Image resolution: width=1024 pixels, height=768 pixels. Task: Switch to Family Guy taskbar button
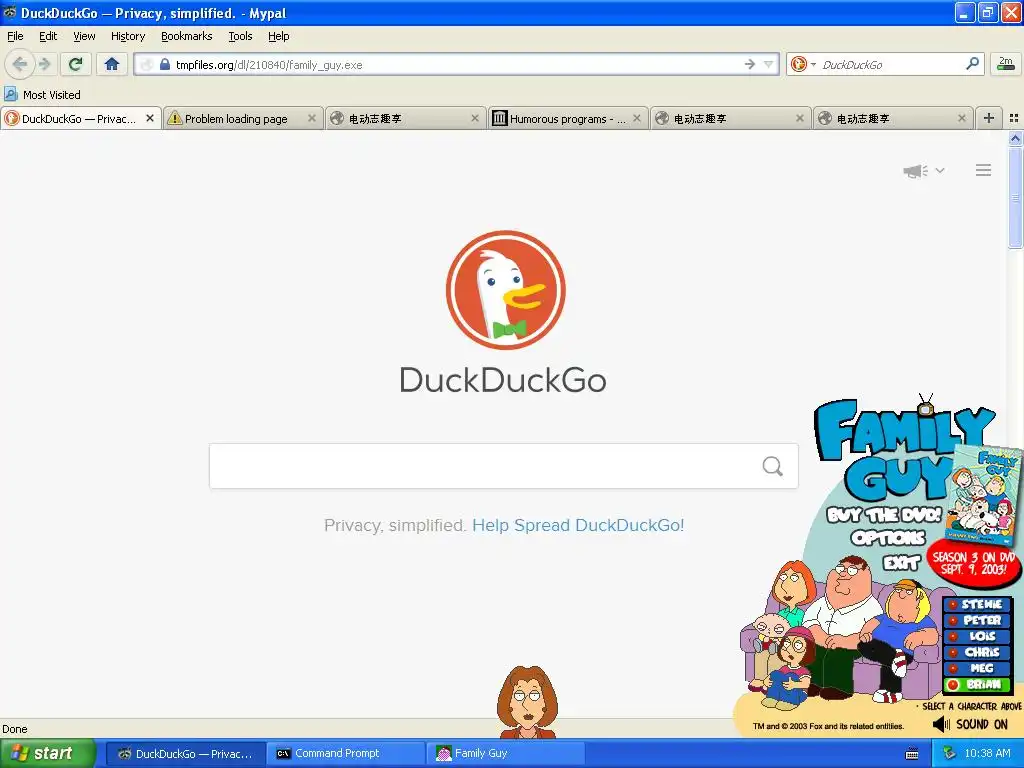tap(505, 754)
